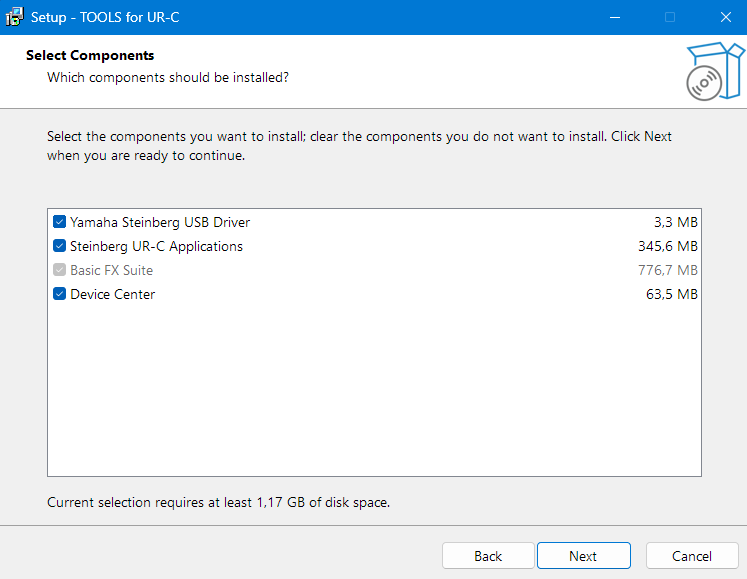This screenshot has width=747, height=579.
Task: Click the 3,3 MB size value
Action: pos(676,222)
